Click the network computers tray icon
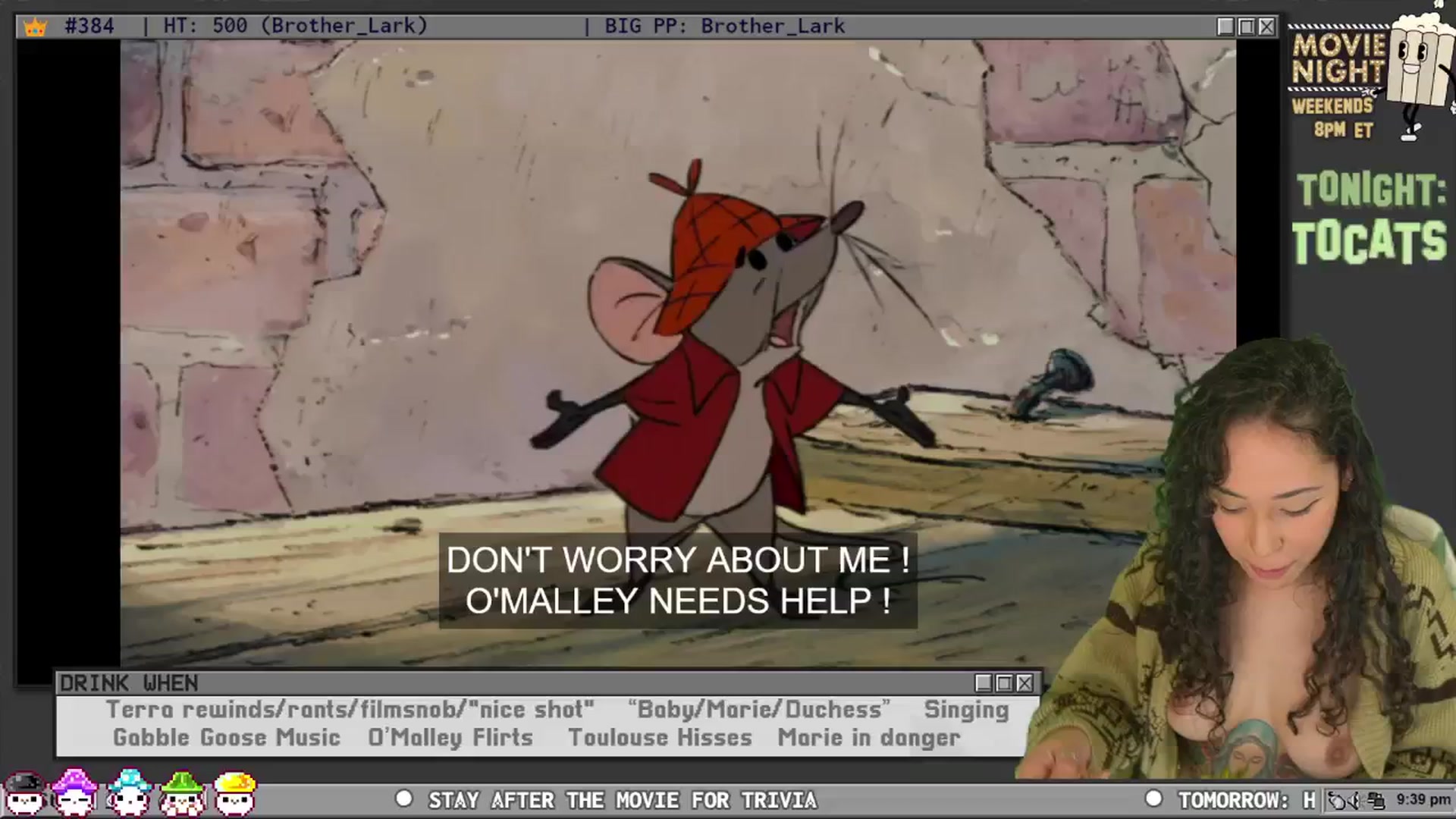 pyautogui.click(x=1376, y=800)
